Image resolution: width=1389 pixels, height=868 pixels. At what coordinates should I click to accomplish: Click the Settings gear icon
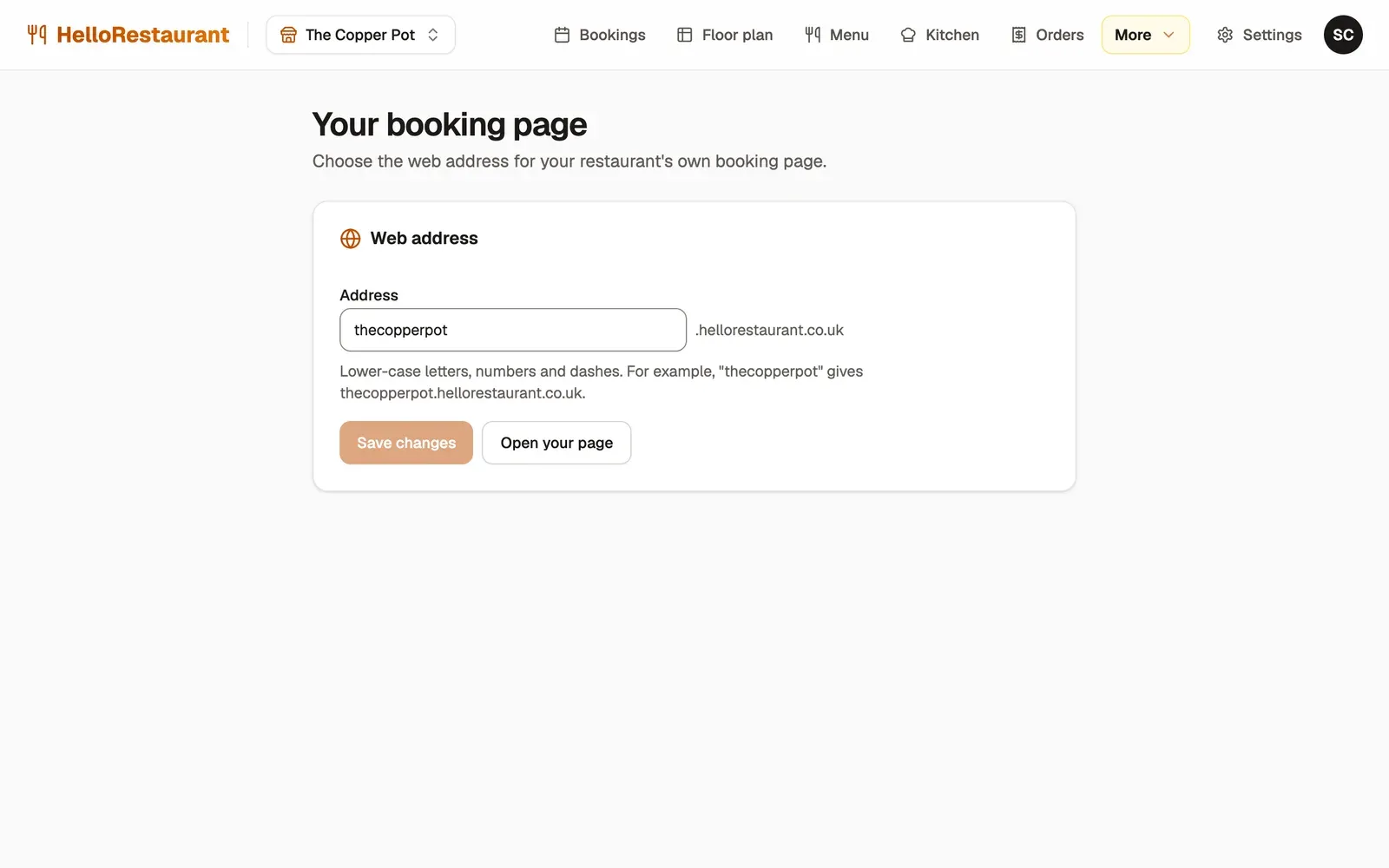point(1225,35)
